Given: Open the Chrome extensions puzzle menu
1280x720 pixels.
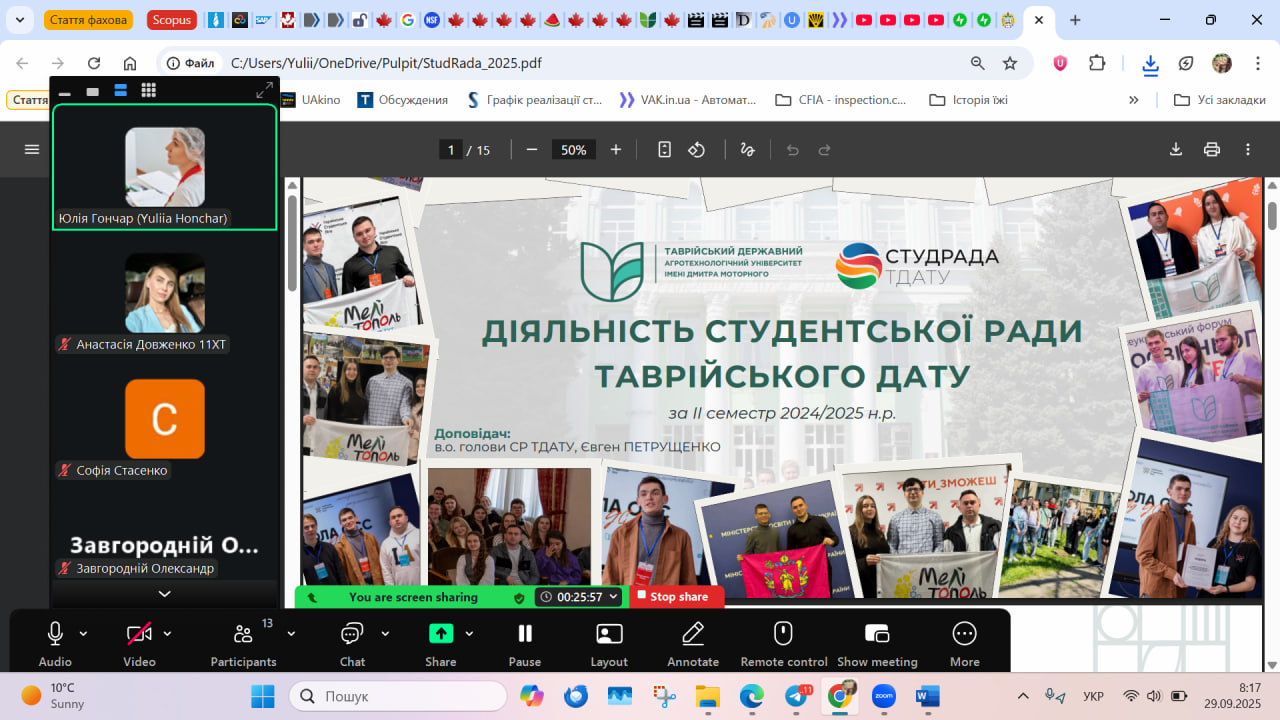Looking at the screenshot, I should click(1097, 63).
